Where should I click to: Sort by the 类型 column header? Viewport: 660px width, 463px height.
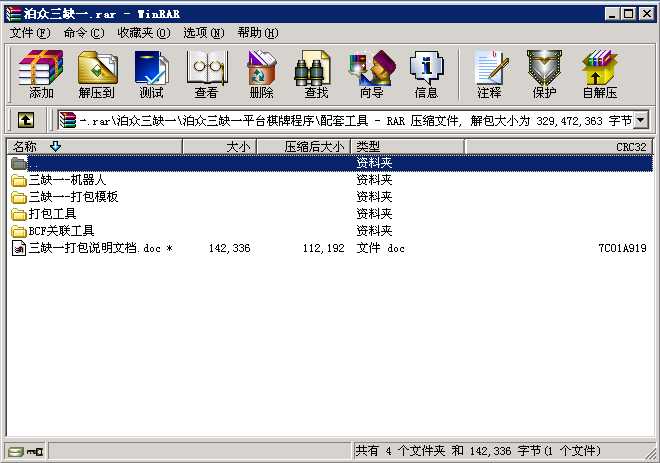pyautogui.click(x=408, y=146)
